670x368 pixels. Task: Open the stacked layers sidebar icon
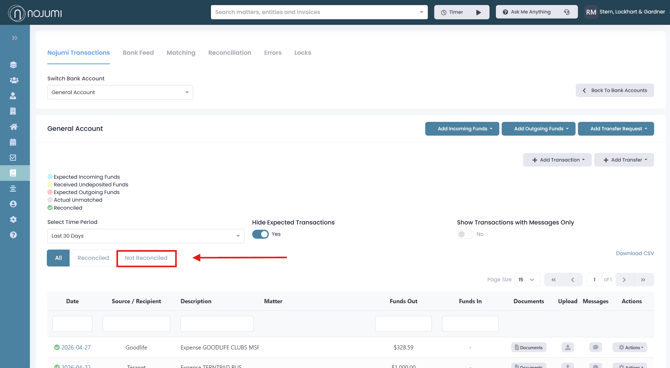tap(13, 65)
